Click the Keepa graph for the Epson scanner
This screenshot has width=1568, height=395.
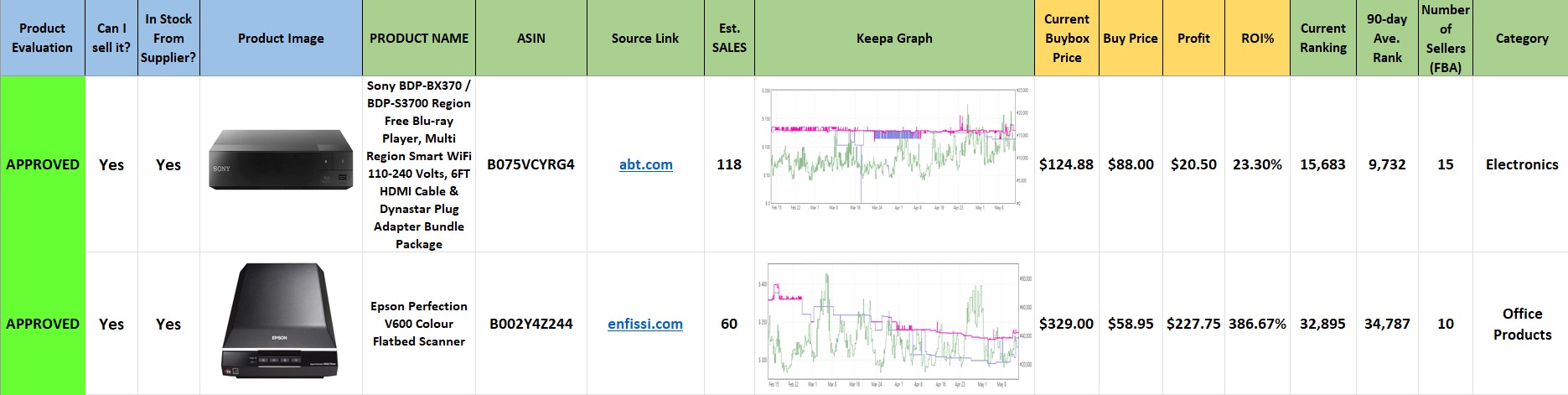[x=894, y=325]
